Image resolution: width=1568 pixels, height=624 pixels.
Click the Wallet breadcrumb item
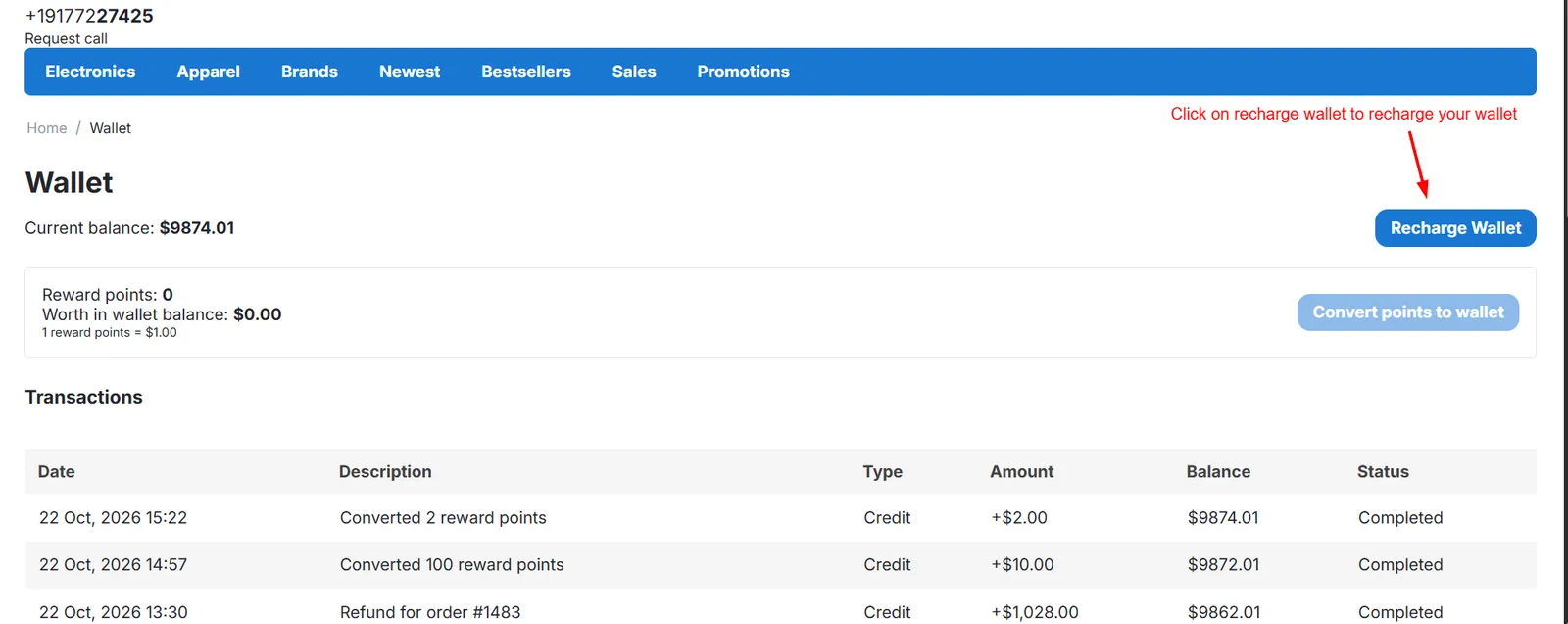click(x=110, y=128)
